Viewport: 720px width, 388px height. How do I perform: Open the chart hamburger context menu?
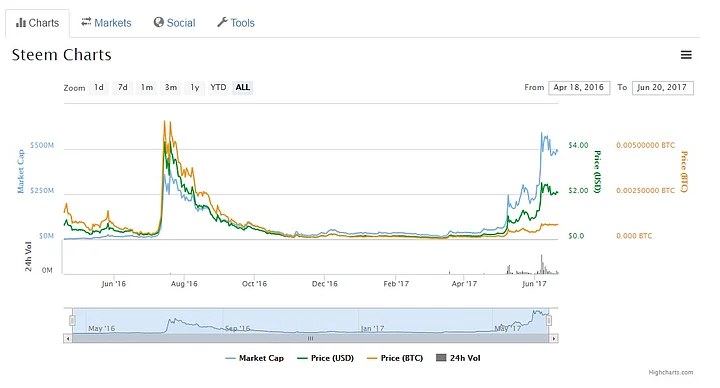(x=686, y=55)
